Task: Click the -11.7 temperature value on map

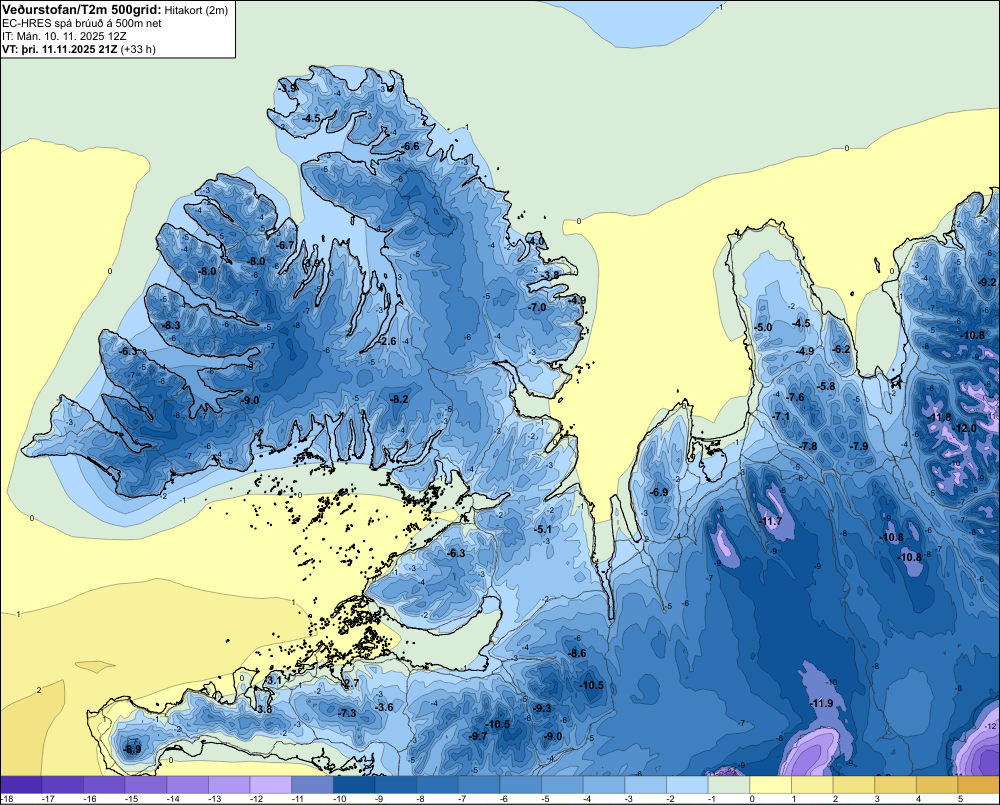Action: pyautogui.click(x=770, y=522)
